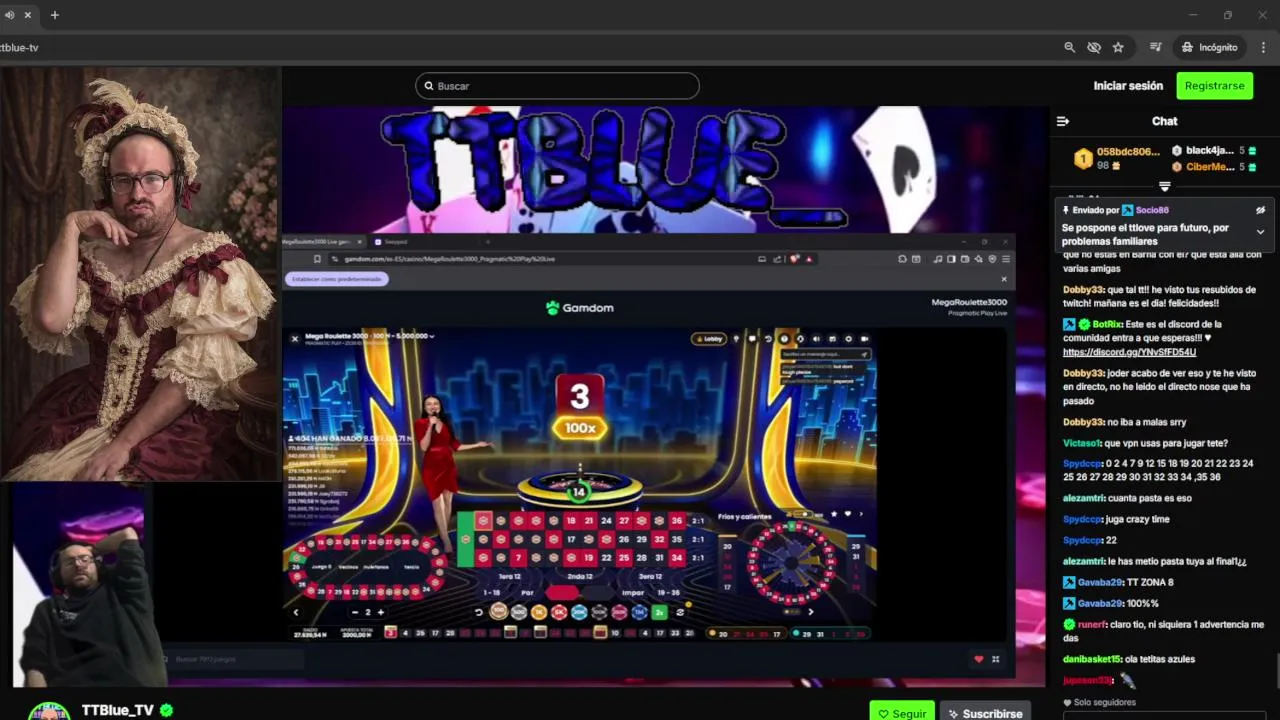Viewport: 1280px width, 720px height.
Task: Toggle the Frios y calientes switch
Action: point(803,514)
